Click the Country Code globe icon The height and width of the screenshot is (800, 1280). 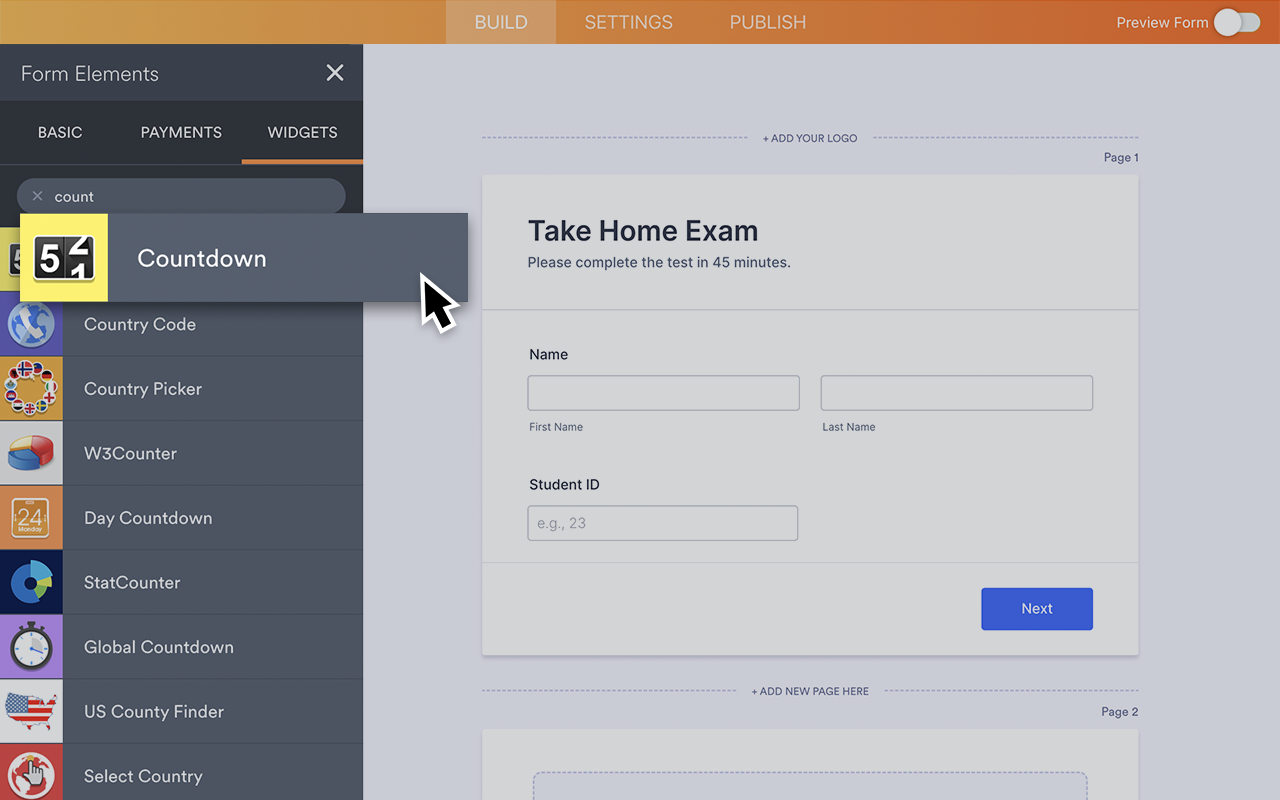coord(30,324)
